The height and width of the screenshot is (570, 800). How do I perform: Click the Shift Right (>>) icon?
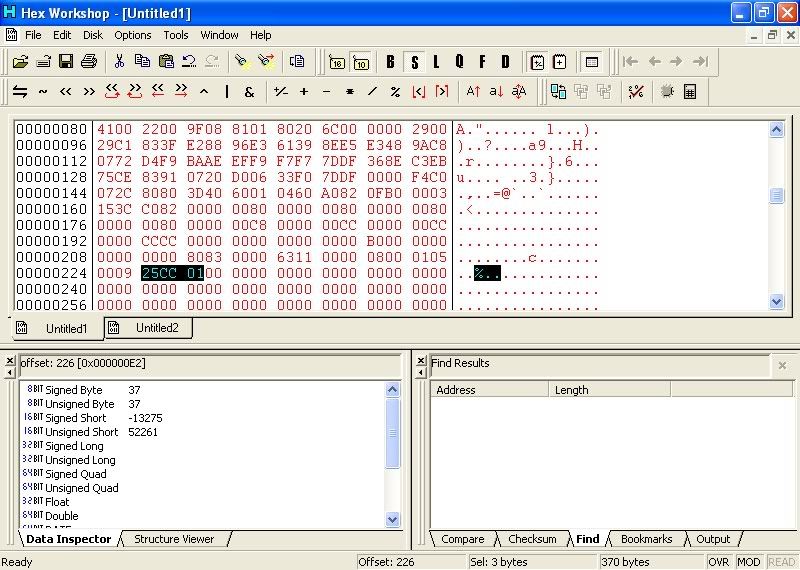(x=89, y=92)
